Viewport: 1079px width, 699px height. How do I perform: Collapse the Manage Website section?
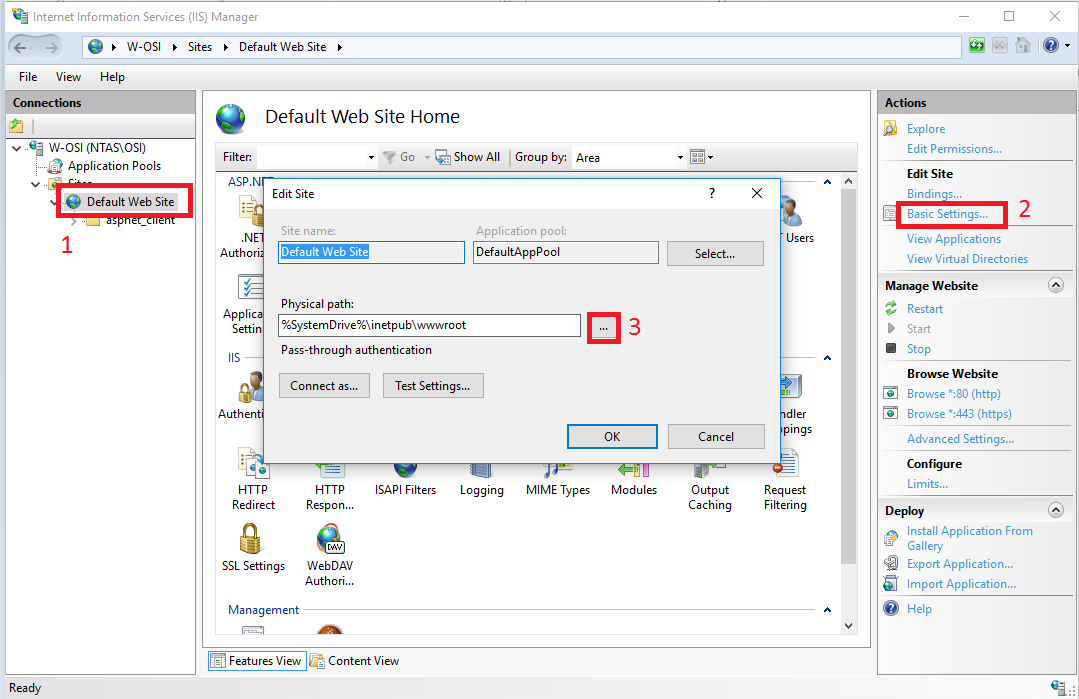1055,286
